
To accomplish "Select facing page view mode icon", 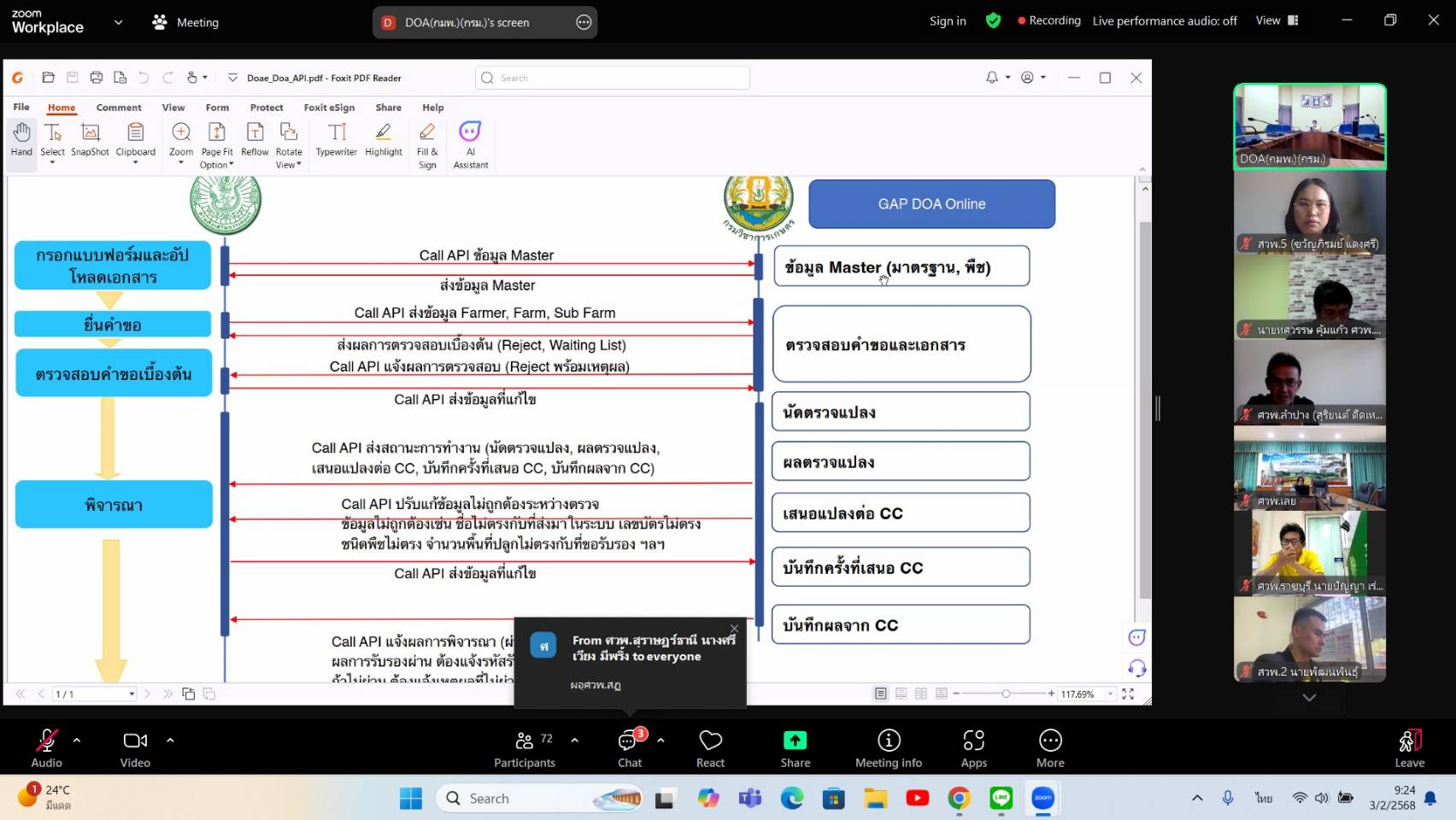I will (921, 694).
